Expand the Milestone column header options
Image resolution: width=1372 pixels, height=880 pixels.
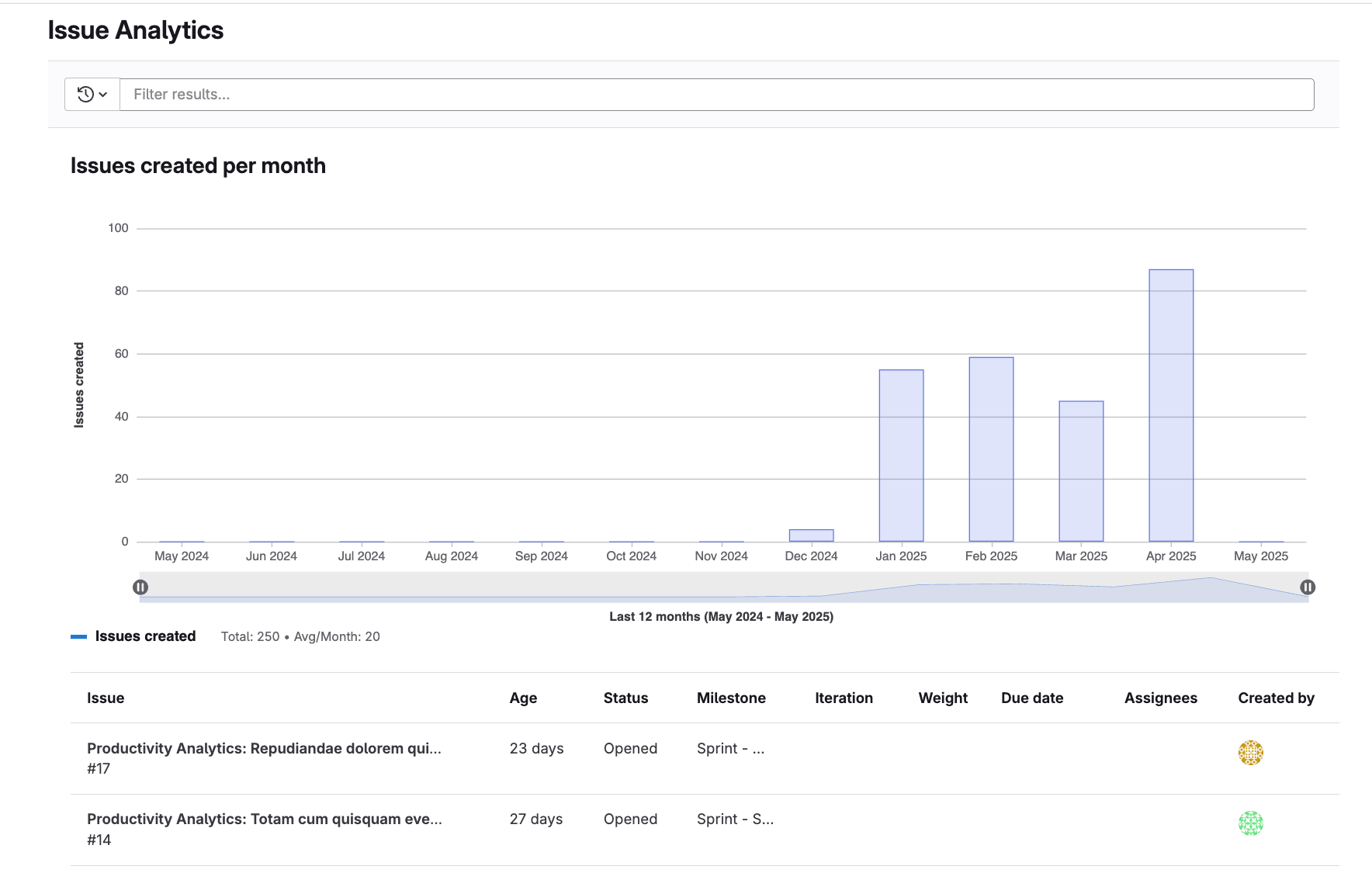(x=731, y=698)
